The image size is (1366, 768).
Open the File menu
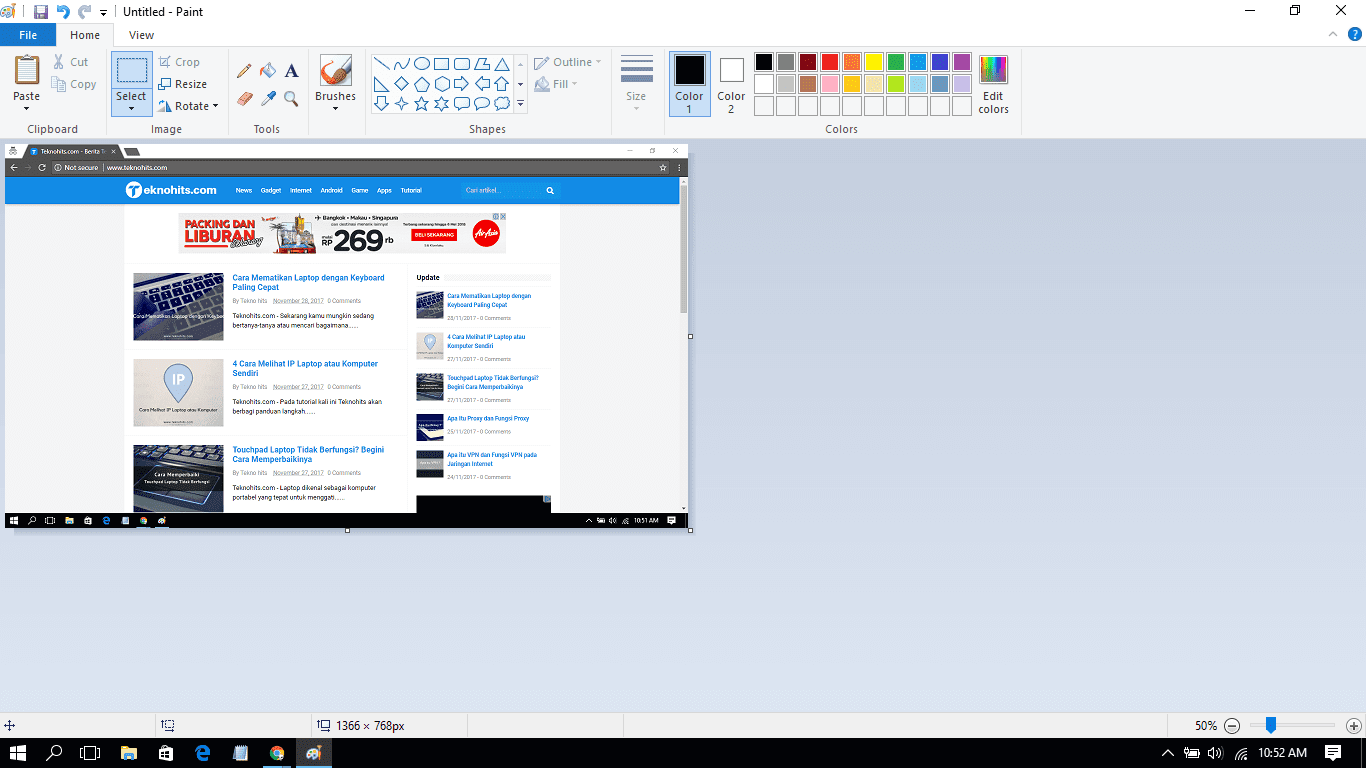click(28, 34)
